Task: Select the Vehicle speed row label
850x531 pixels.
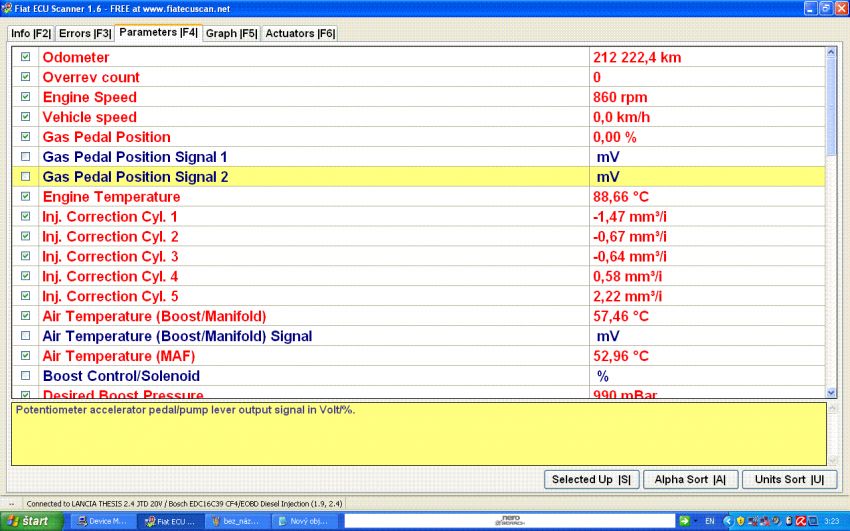Action: (89, 117)
